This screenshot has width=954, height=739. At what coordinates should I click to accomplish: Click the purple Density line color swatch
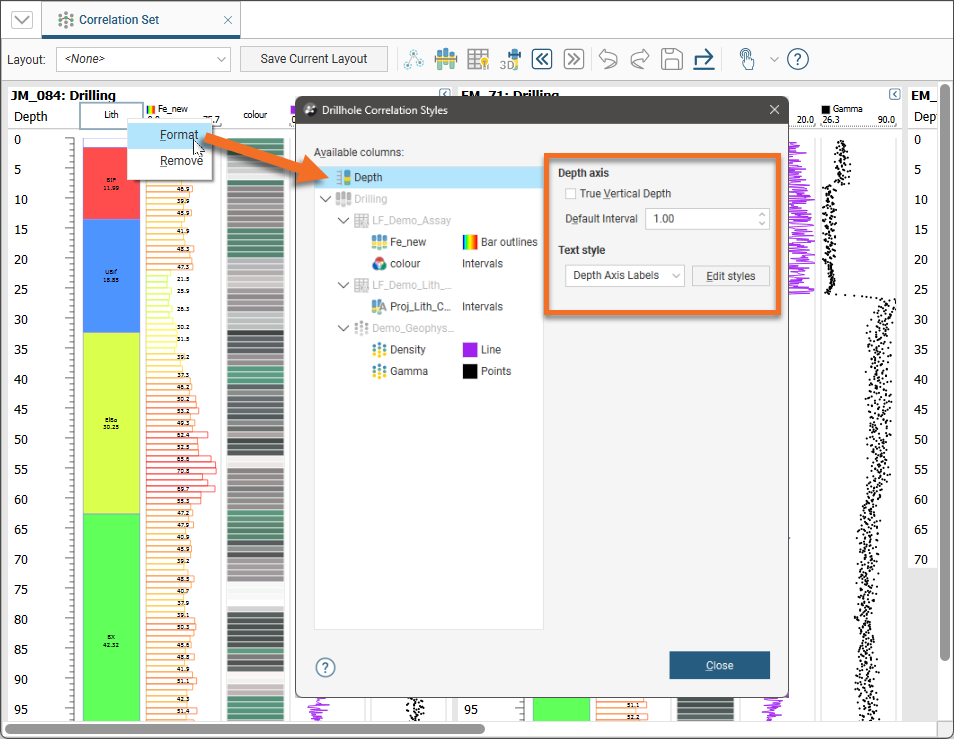click(x=470, y=350)
